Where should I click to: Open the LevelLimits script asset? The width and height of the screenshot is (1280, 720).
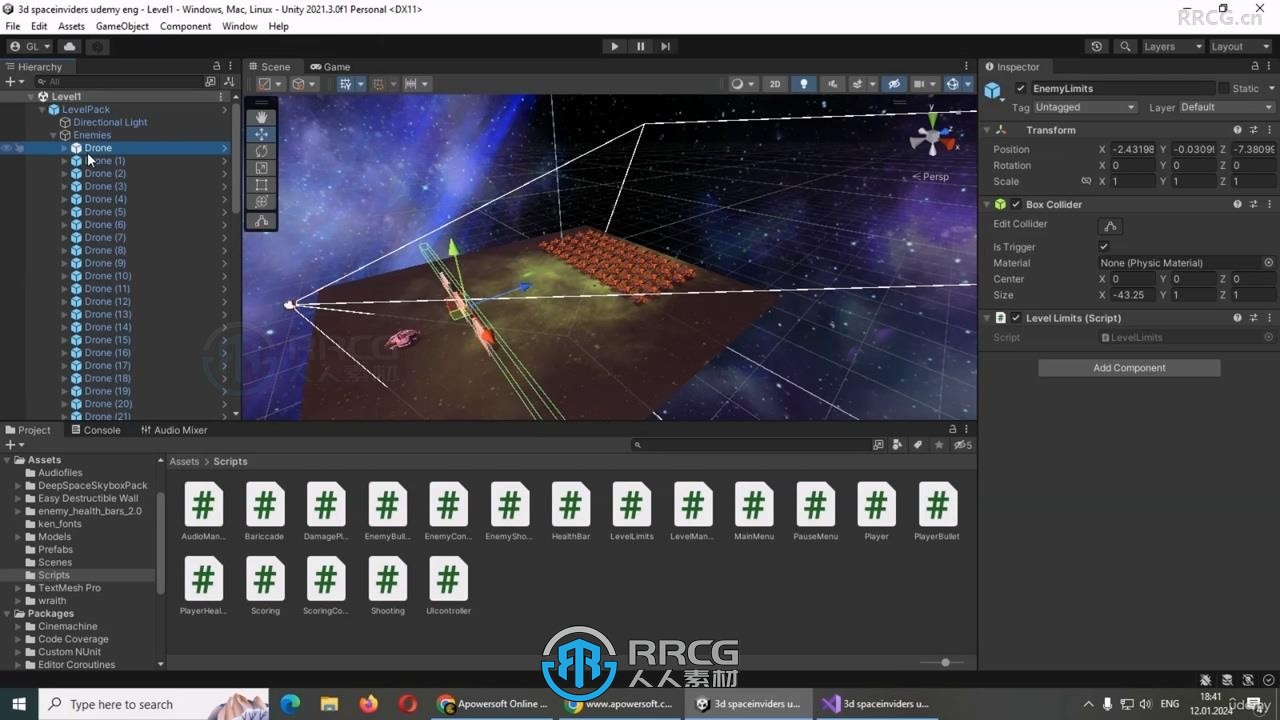(631, 512)
